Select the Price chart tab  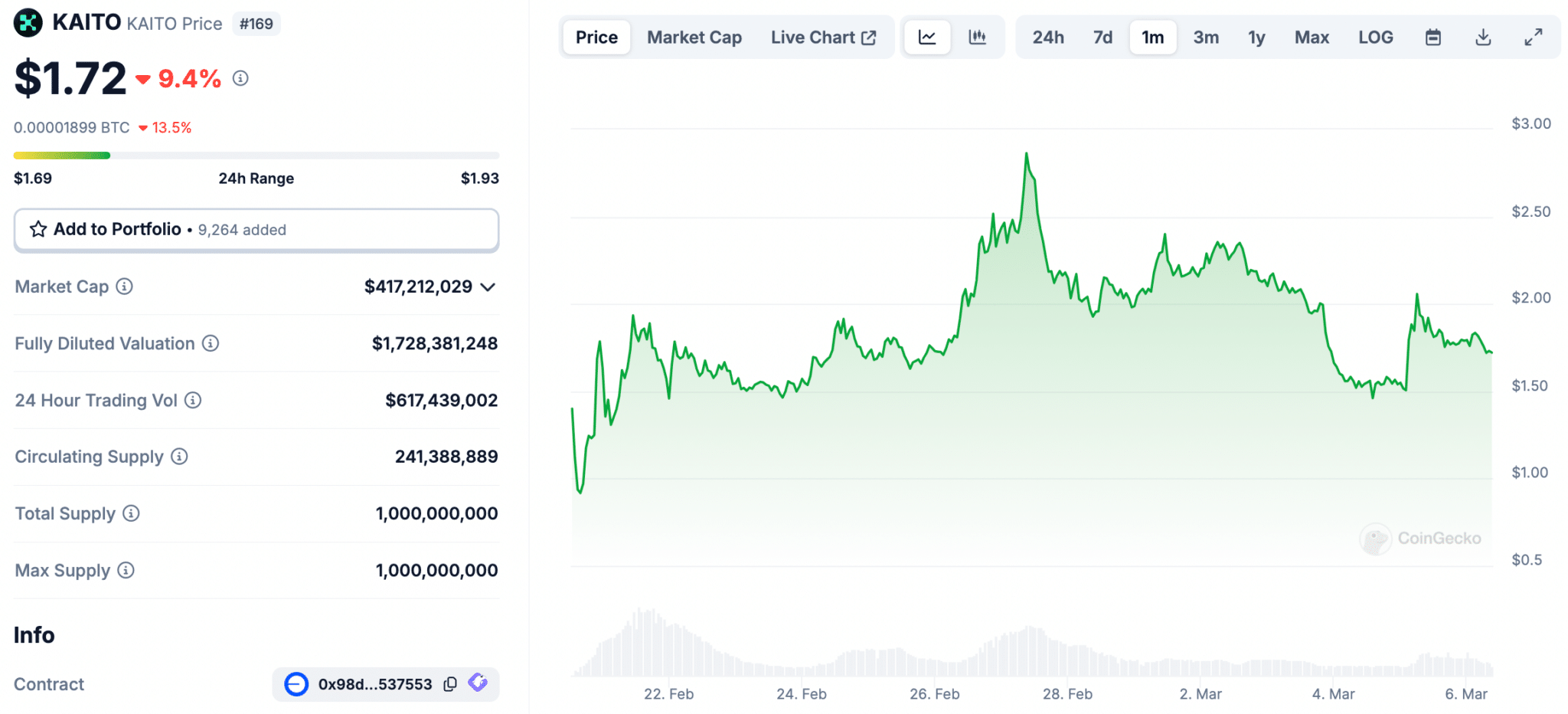(x=596, y=37)
